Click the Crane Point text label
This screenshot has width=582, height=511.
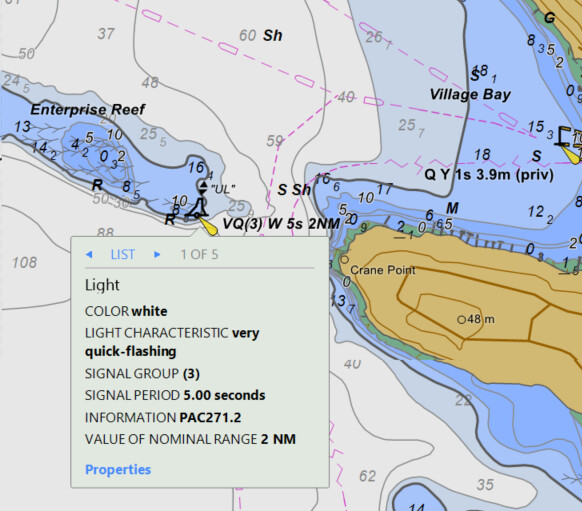[x=383, y=270]
